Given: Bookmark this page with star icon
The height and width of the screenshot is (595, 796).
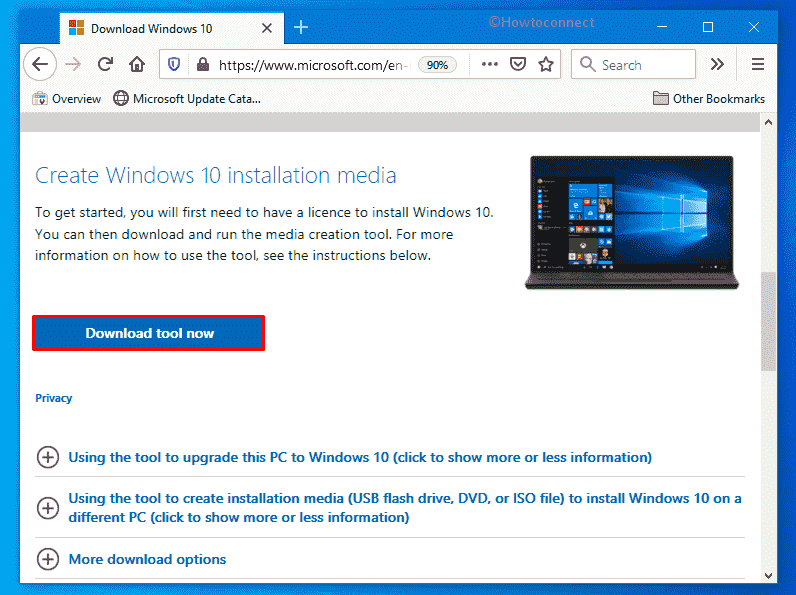Looking at the screenshot, I should [x=546, y=64].
